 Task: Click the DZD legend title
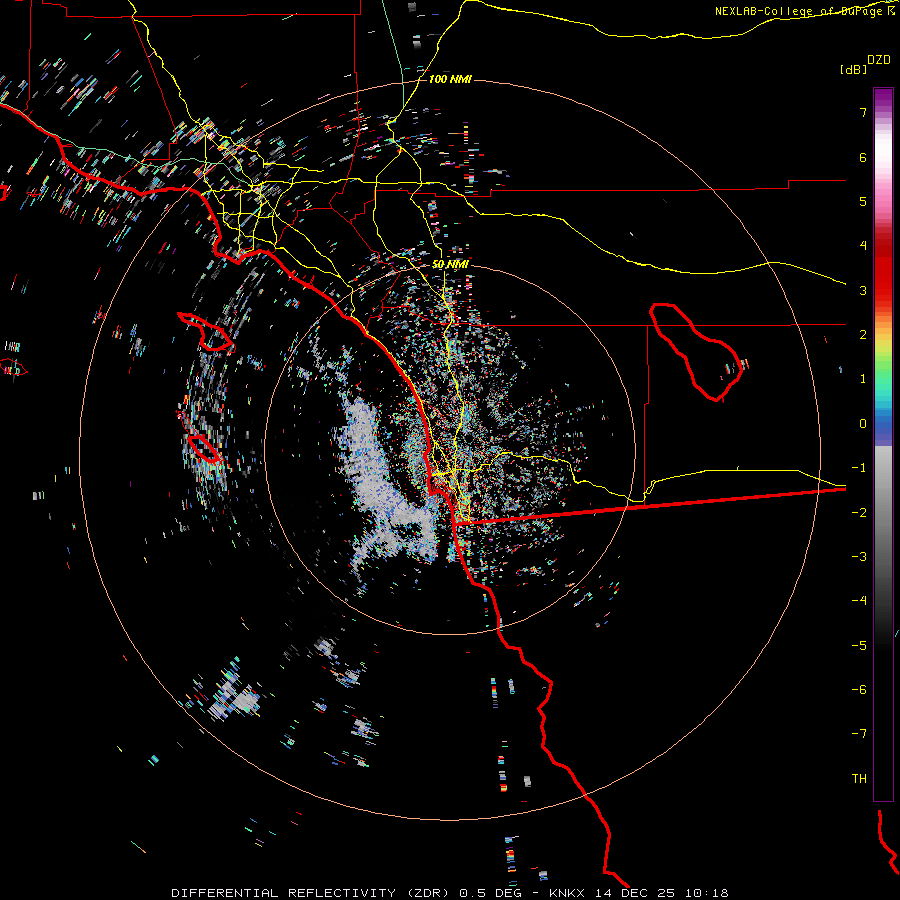point(879,60)
